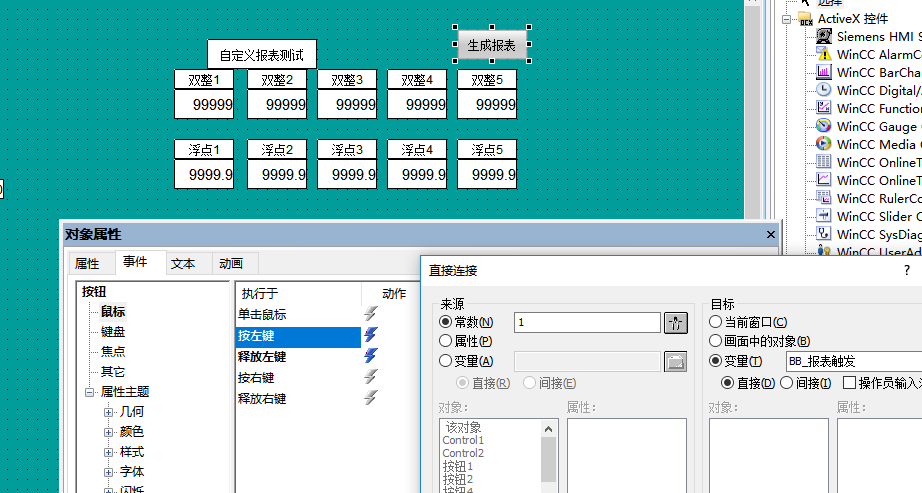Enable the 操作员输入 checkbox
Viewport: 922px width, 493px height.
click(x=850, y=382)
